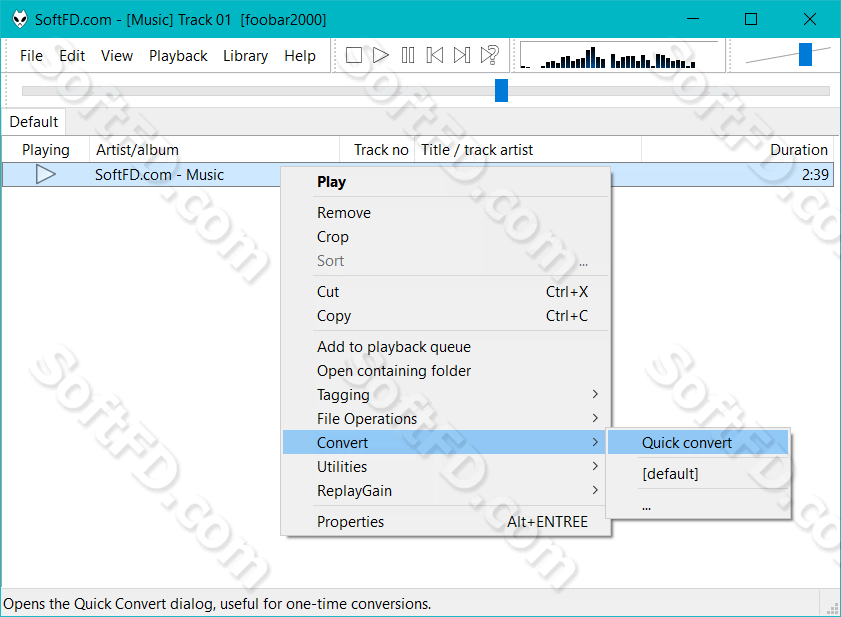Open Properties from the context menu
The image size is (841, 617).
coord(446,521)
